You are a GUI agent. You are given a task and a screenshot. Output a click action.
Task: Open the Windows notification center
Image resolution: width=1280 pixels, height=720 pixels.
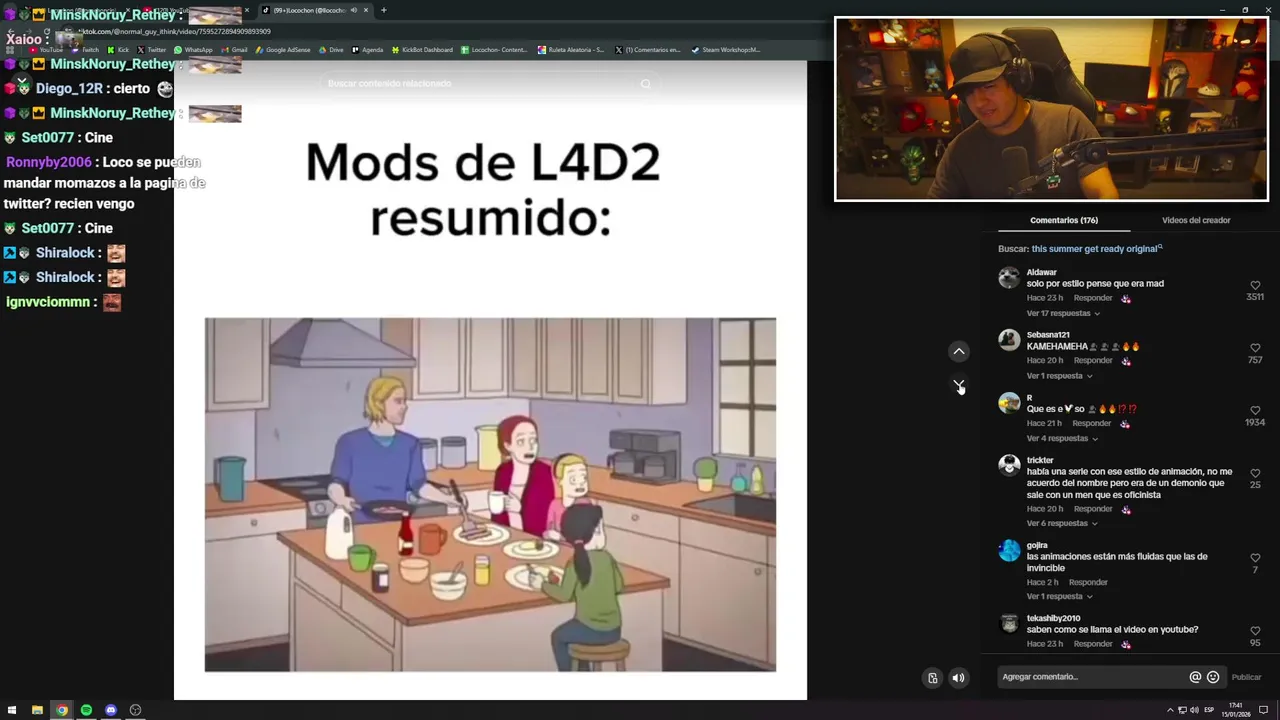(1263, 710)
